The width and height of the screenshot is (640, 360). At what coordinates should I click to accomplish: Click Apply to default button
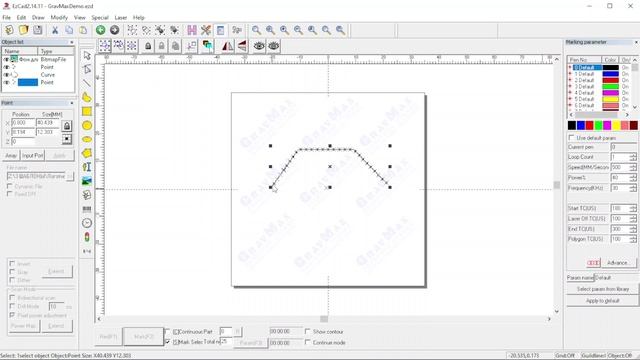point(603,301)
